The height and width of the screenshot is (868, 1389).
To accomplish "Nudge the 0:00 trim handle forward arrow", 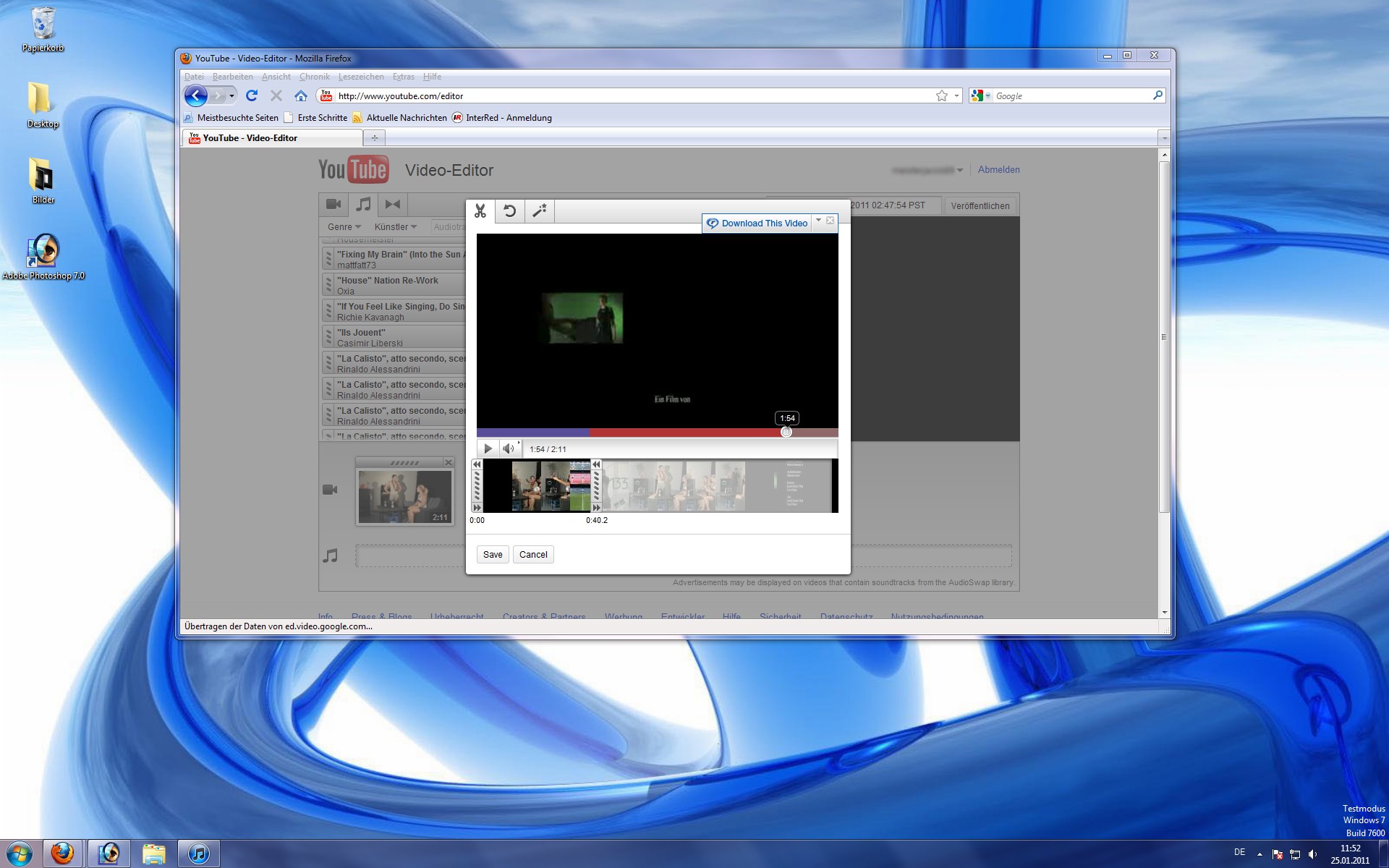I will pos(477,508).
